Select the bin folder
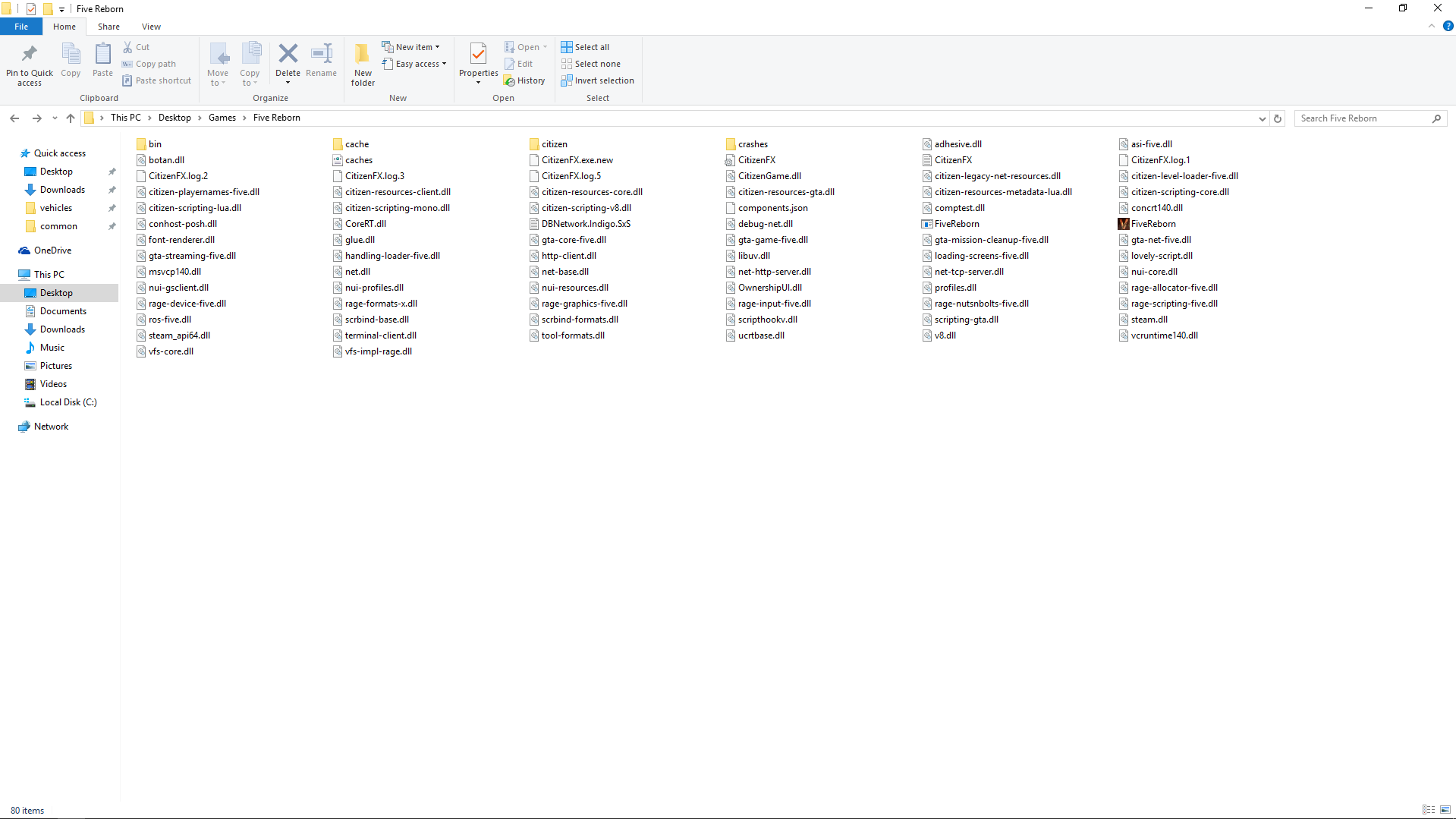 149,144
